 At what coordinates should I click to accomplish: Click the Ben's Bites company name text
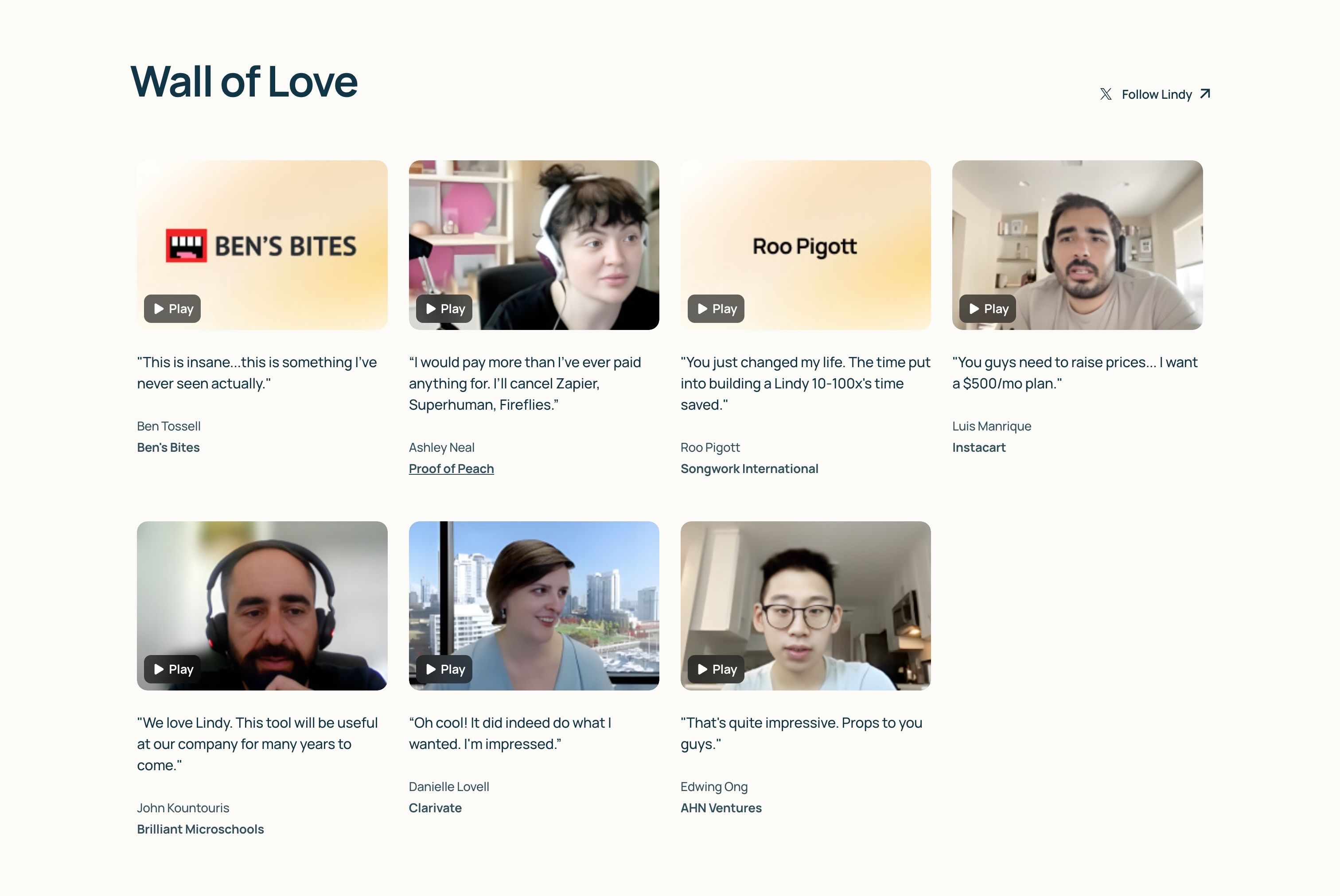coord(168,447)
